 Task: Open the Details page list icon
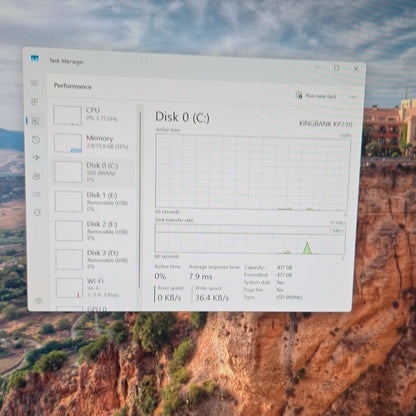click(37, 194)
